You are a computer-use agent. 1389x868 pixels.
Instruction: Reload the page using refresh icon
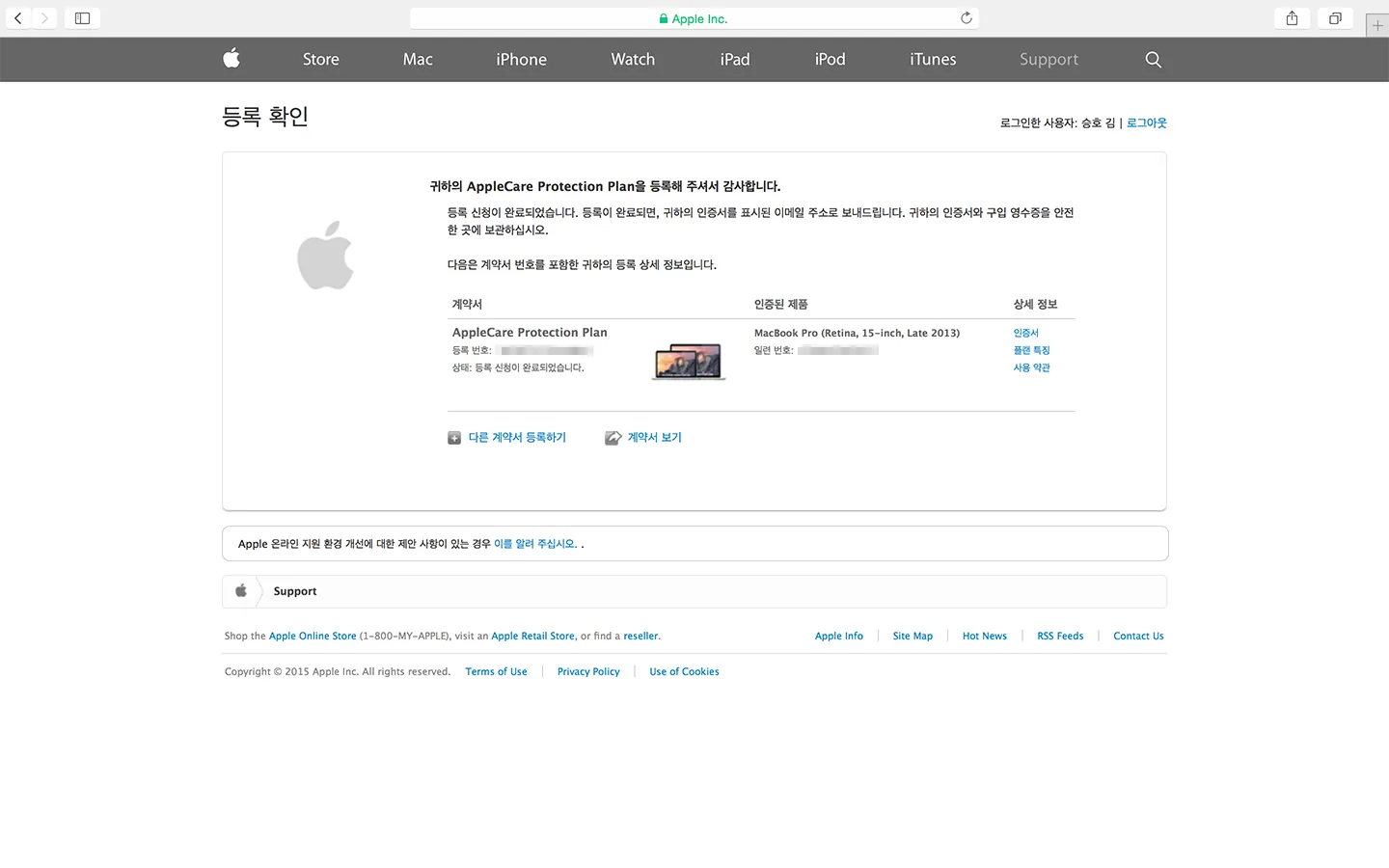pyautogui.click(x=966, y=18)
